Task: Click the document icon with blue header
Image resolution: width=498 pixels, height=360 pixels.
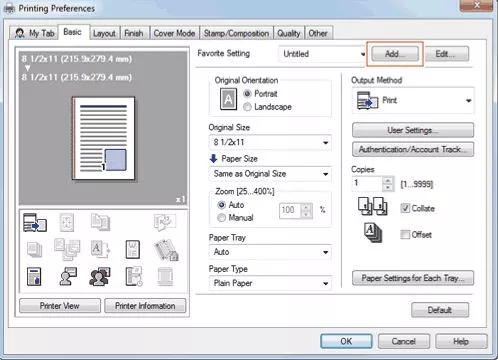Action: [34, 277]
